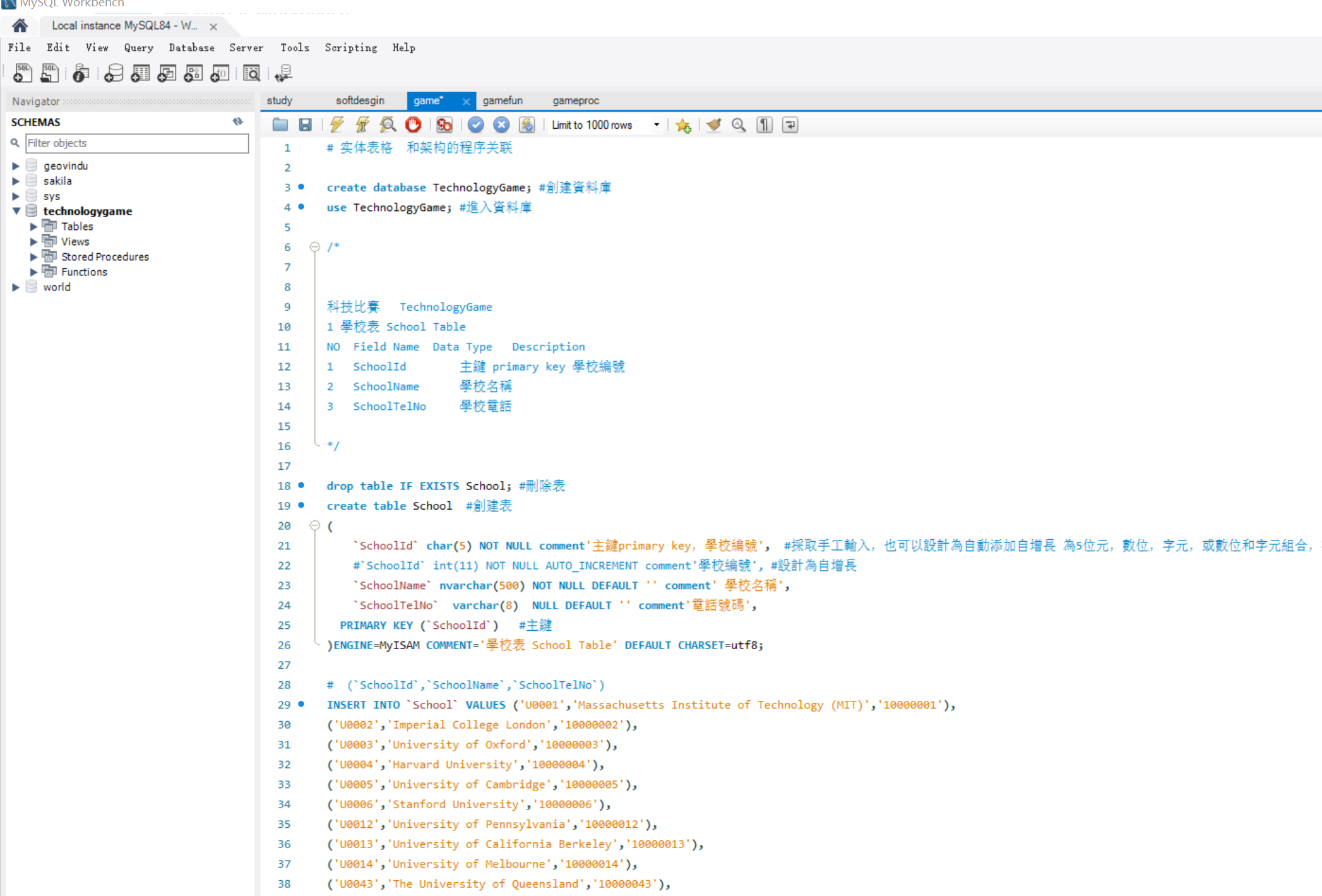Image resolution: width=1322 pixels, height=896 pixels.
Task: Stop query execution with red hand icon
Action: coord(414,125)
